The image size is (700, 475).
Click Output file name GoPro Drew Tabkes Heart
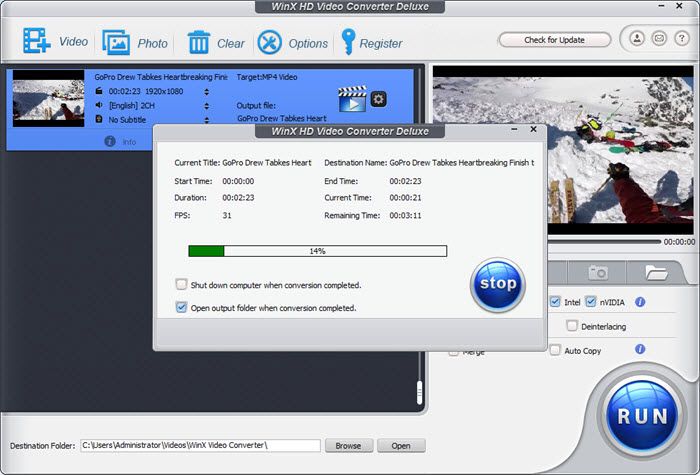coord(282,118)
